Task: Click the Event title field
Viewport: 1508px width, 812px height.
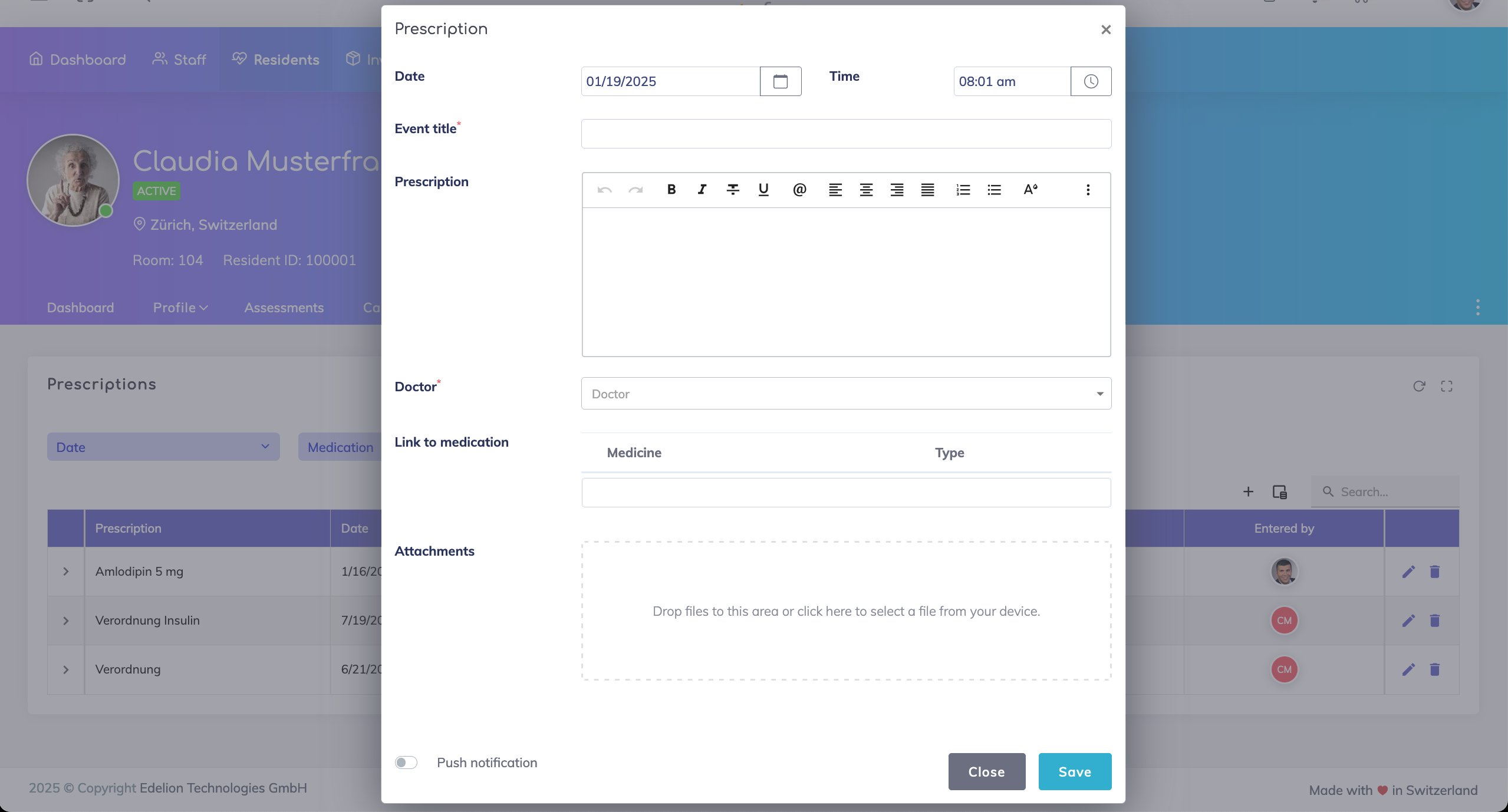Action: (x=846, y=134)
